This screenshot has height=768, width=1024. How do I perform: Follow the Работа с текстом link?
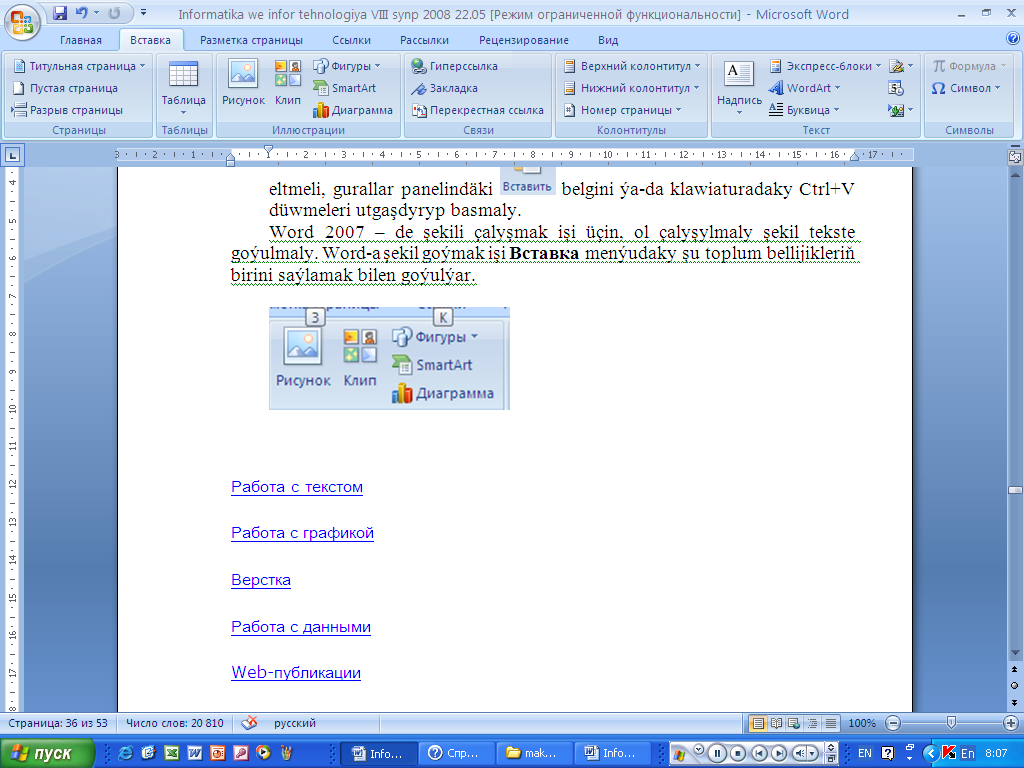coord(297,487)
